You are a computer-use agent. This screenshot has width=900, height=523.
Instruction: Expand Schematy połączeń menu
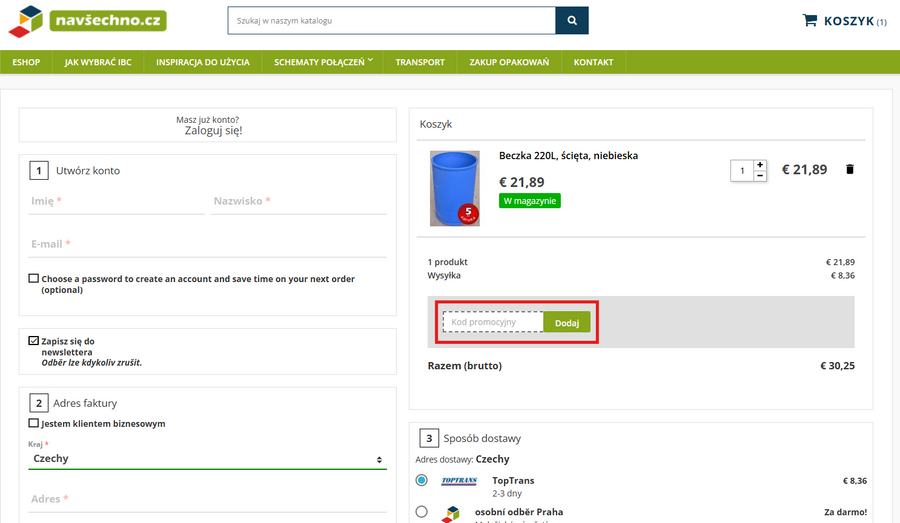pos(322,62)
